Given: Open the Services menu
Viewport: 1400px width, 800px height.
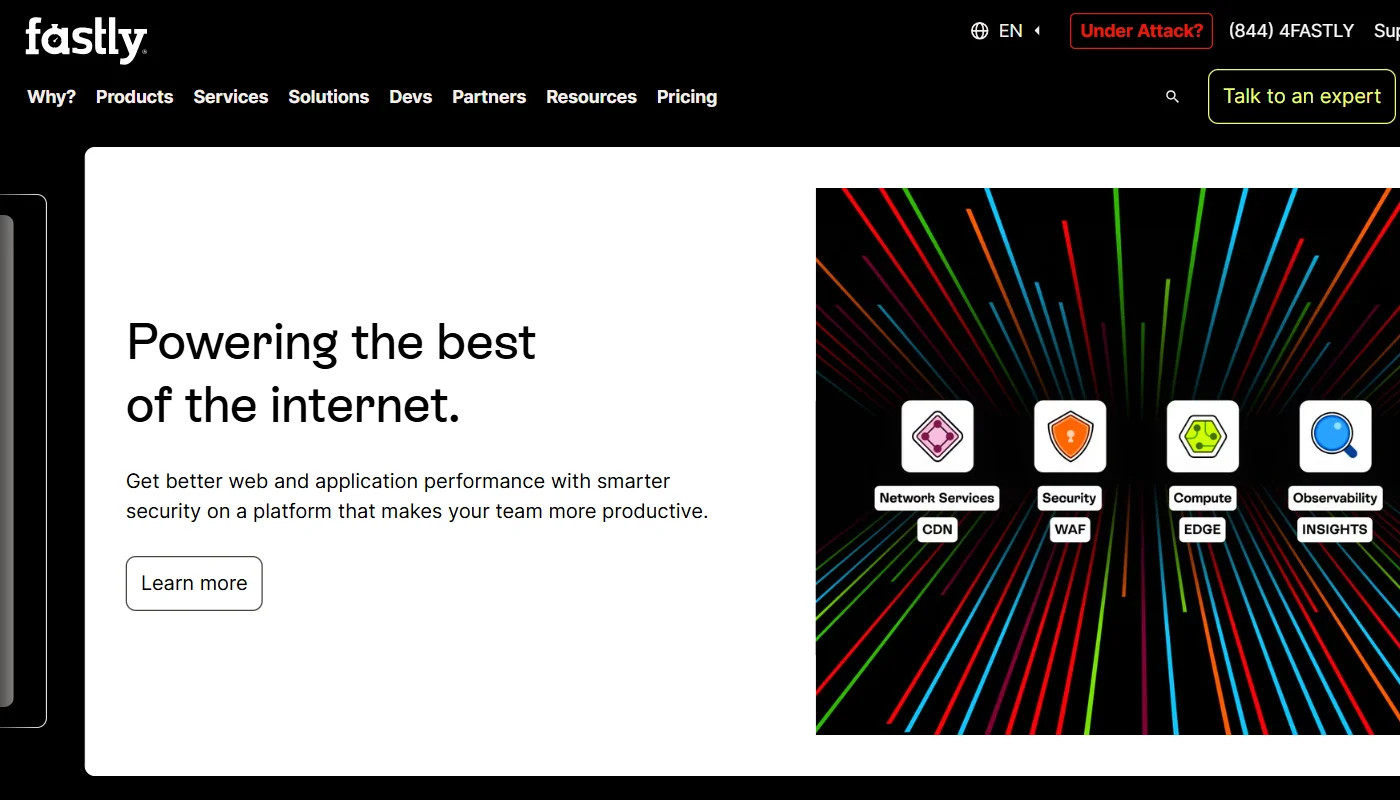Looking at the screenshot, I should pyautogui.click(x=231, y=97).
